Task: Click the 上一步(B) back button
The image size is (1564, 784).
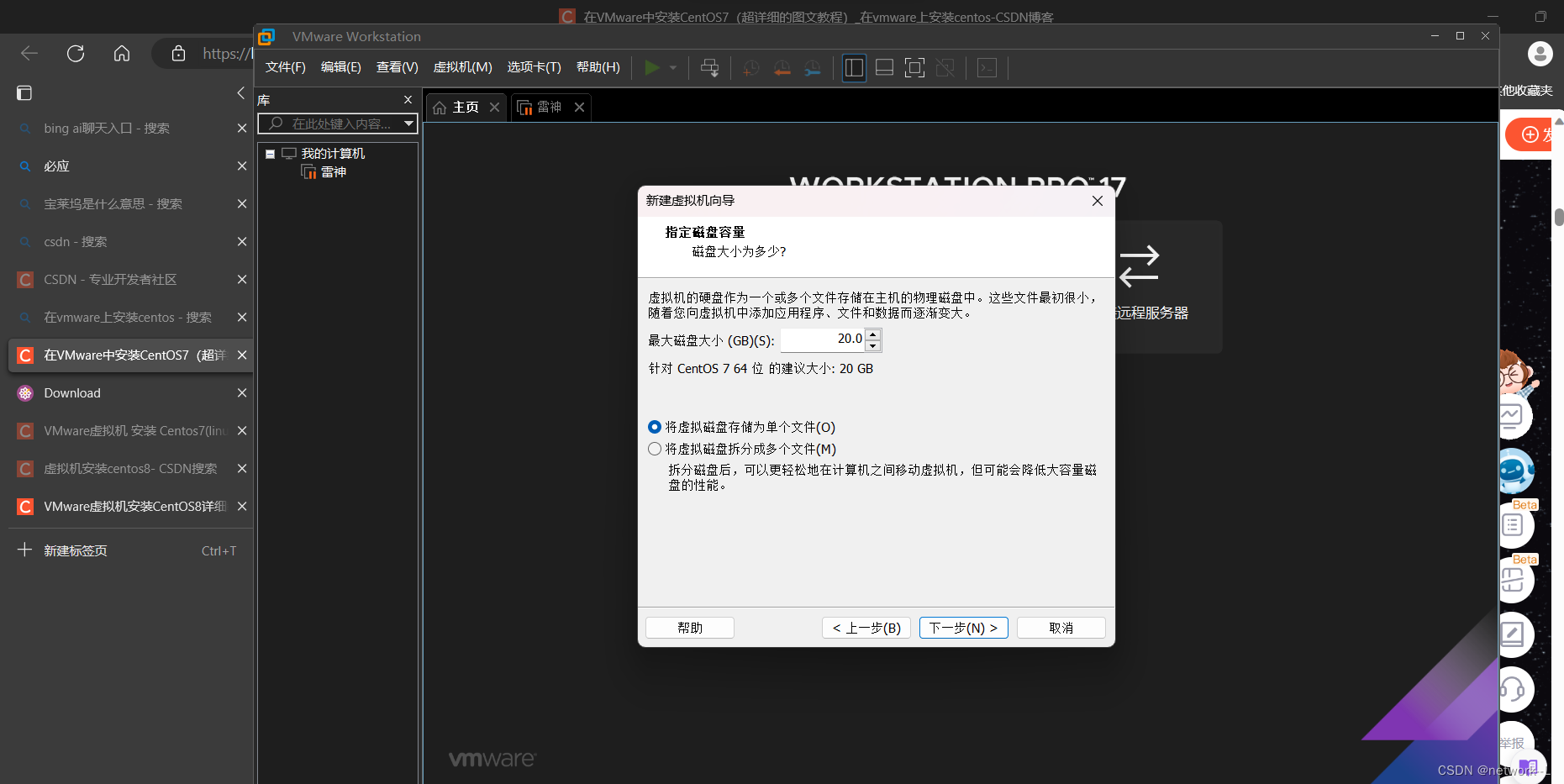Action: click(866, 628)
